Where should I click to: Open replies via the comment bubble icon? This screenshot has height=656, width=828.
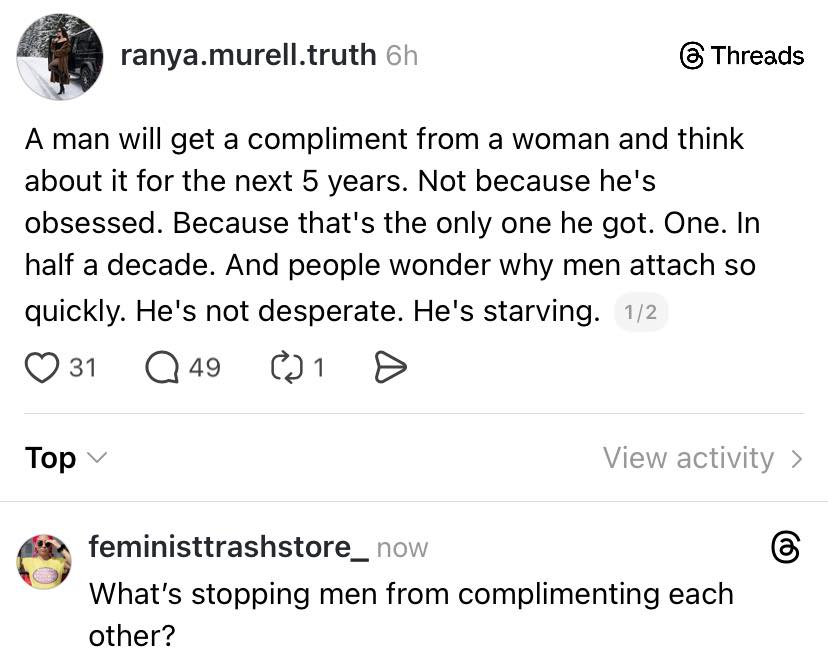[161, 369]
